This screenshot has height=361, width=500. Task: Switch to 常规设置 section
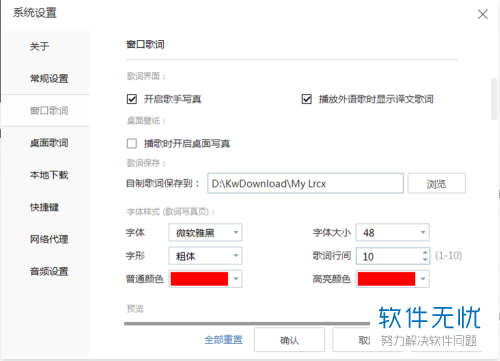coord(49,79)
